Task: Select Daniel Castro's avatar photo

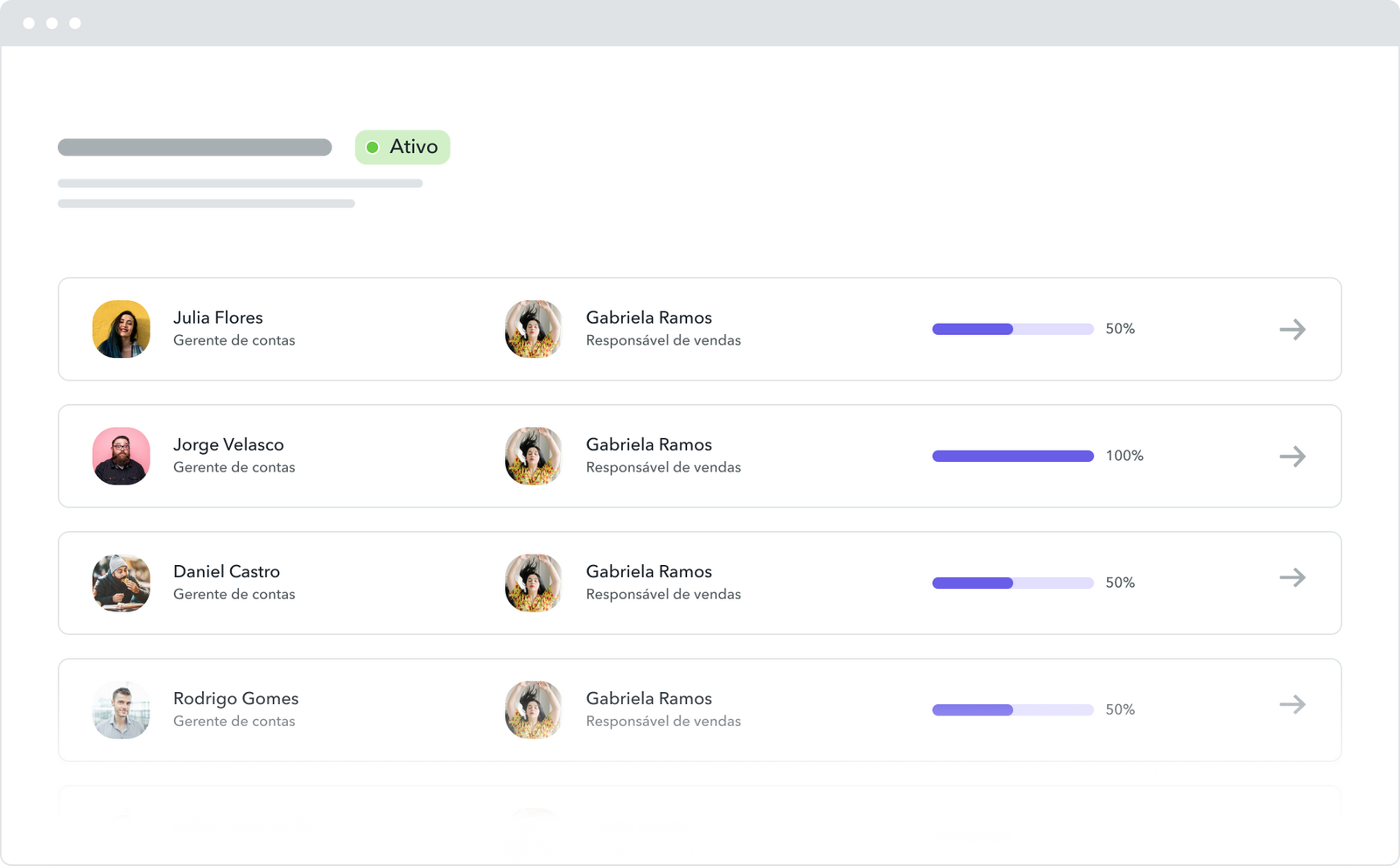Action: pyautogui.click(x=122, y=583)
